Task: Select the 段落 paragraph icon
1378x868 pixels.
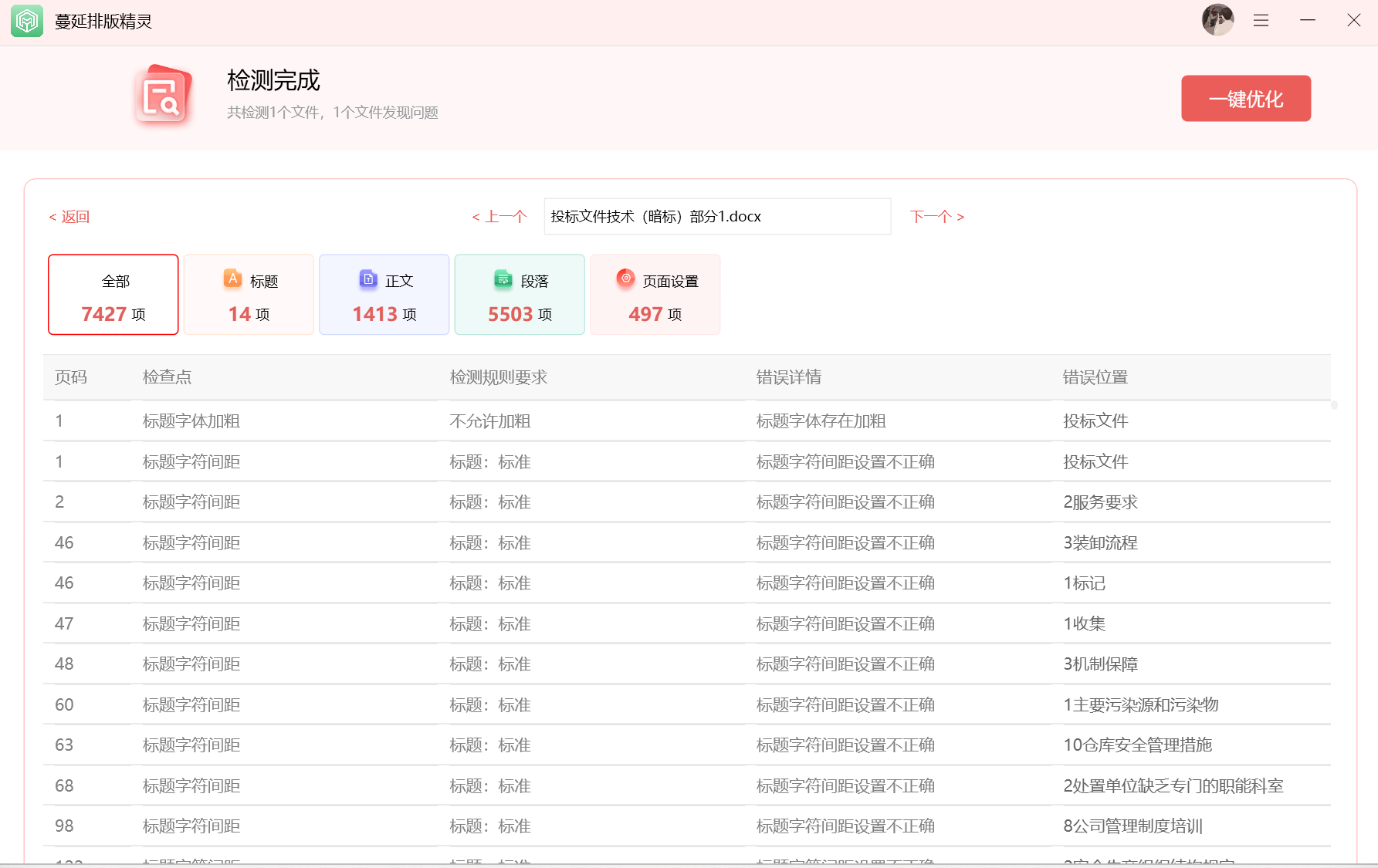Action: (503, 279)
